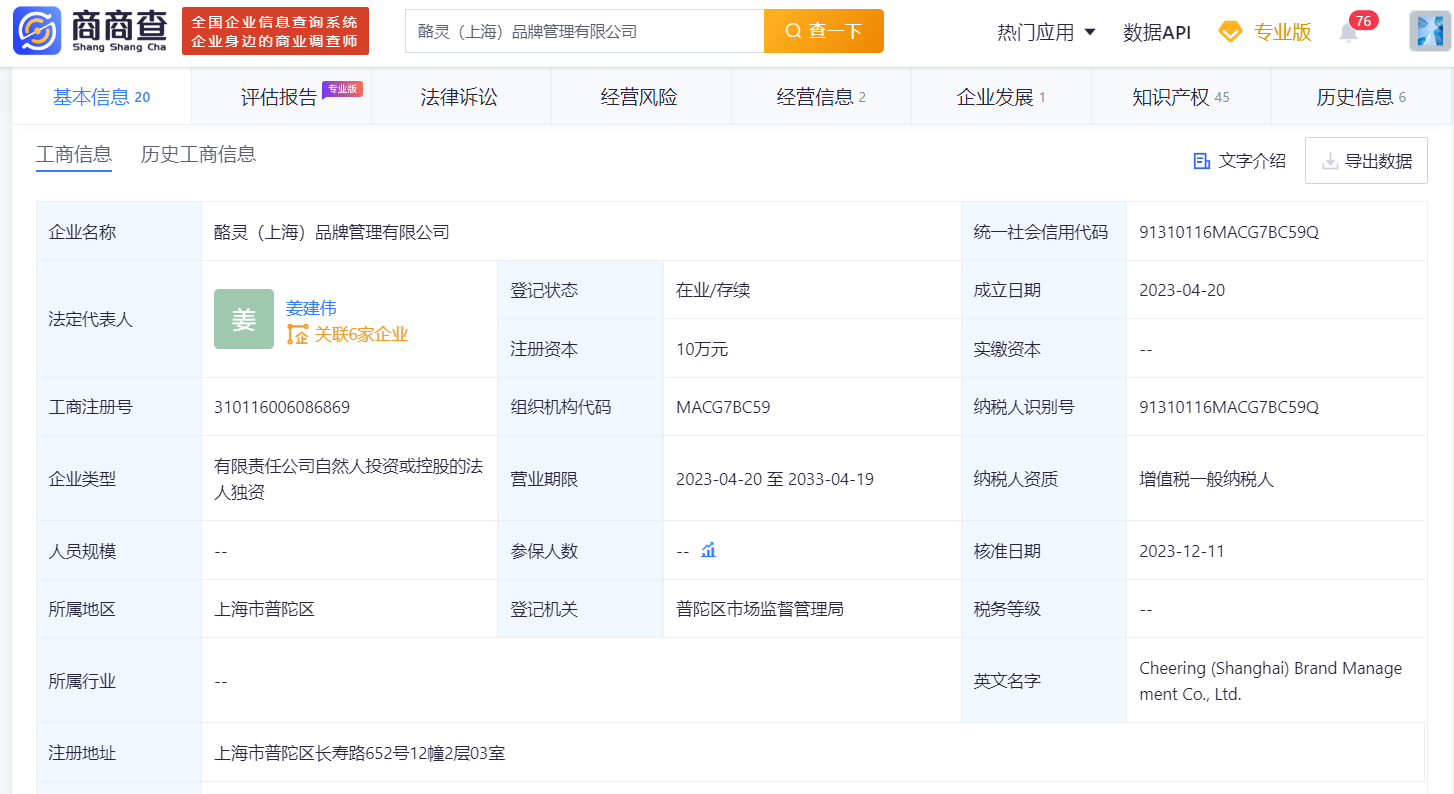Expand the 热门应用 dropdown

pyautogui.click(x=1046, y=32)
